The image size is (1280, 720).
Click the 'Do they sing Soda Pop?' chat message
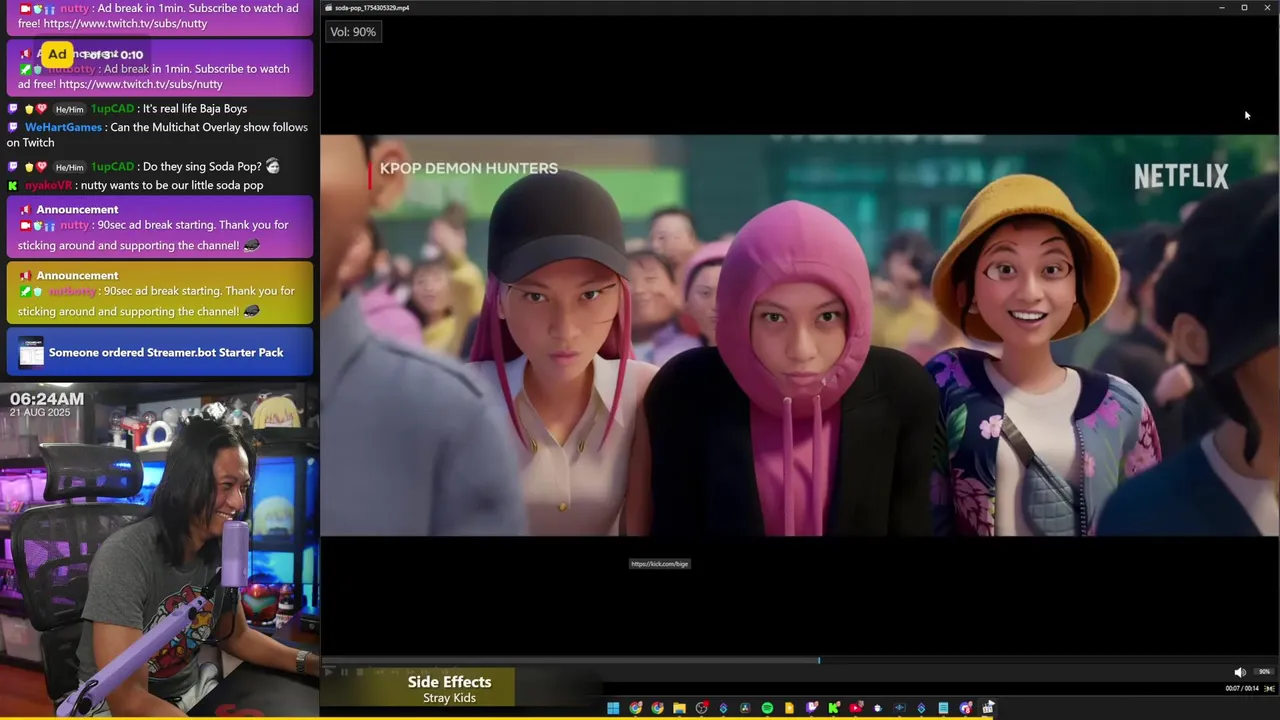(202, 166)
